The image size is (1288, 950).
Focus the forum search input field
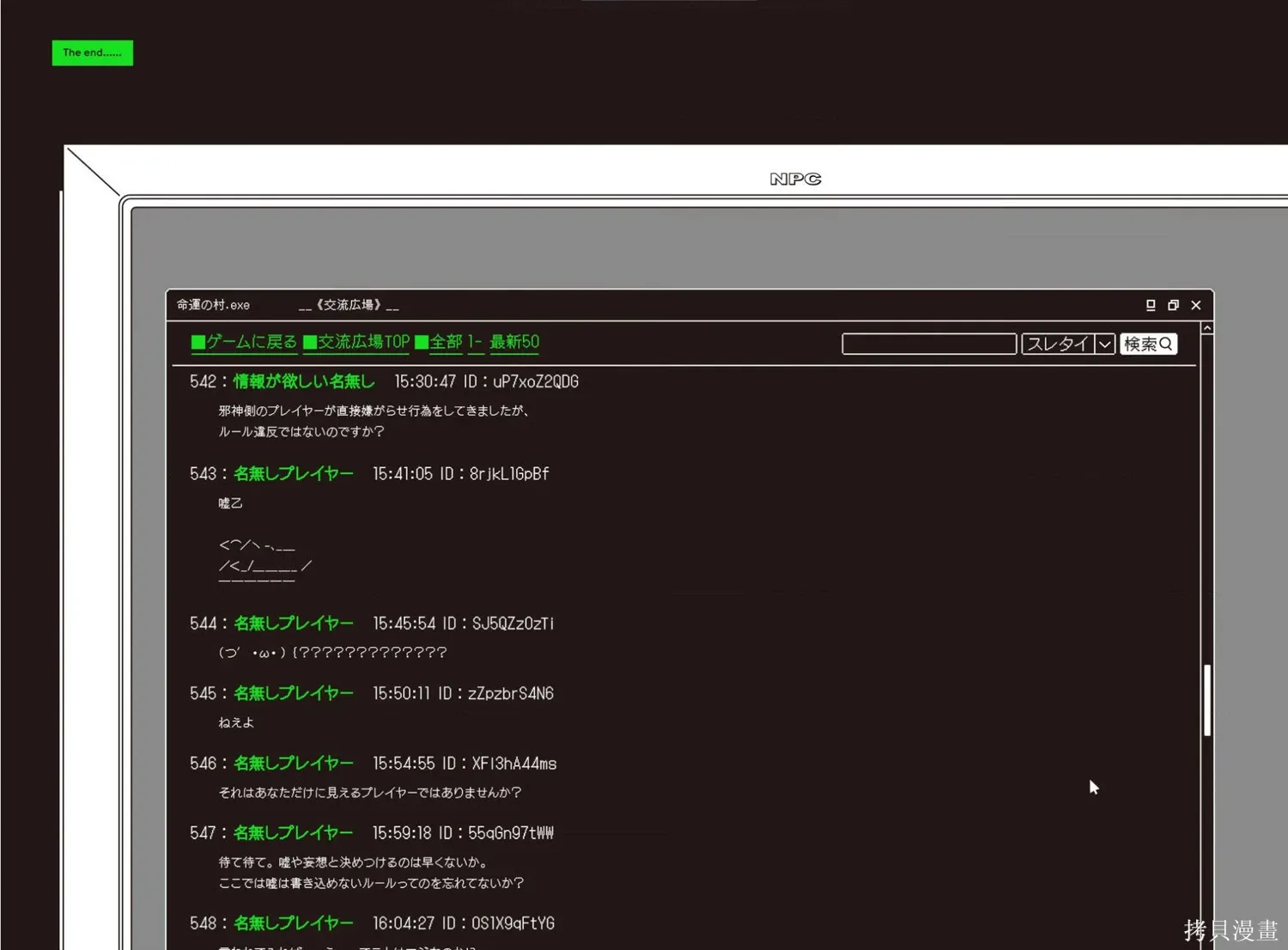(929, 344)
